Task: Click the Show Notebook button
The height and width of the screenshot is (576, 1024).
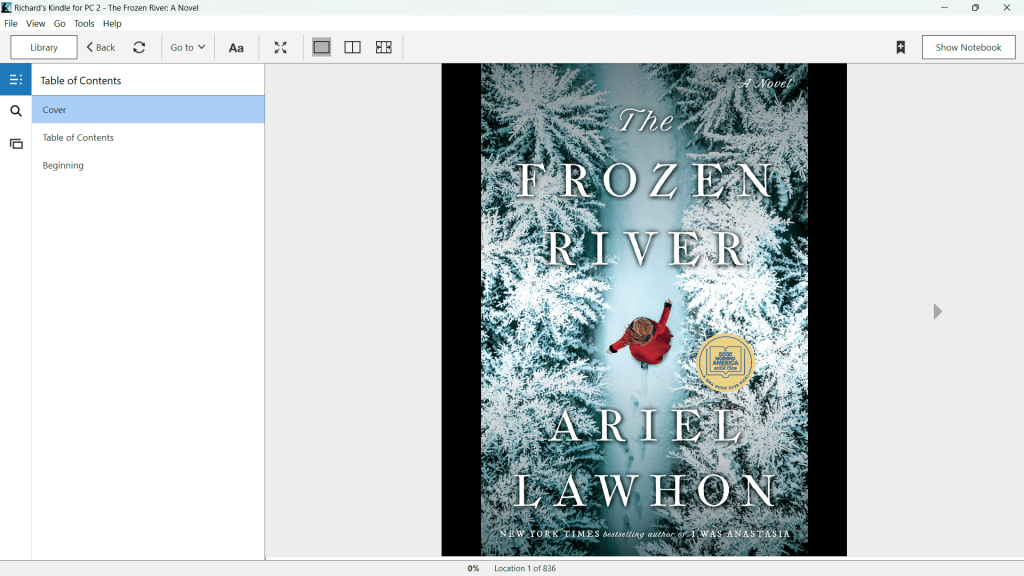Action: [x=968, y=47]
